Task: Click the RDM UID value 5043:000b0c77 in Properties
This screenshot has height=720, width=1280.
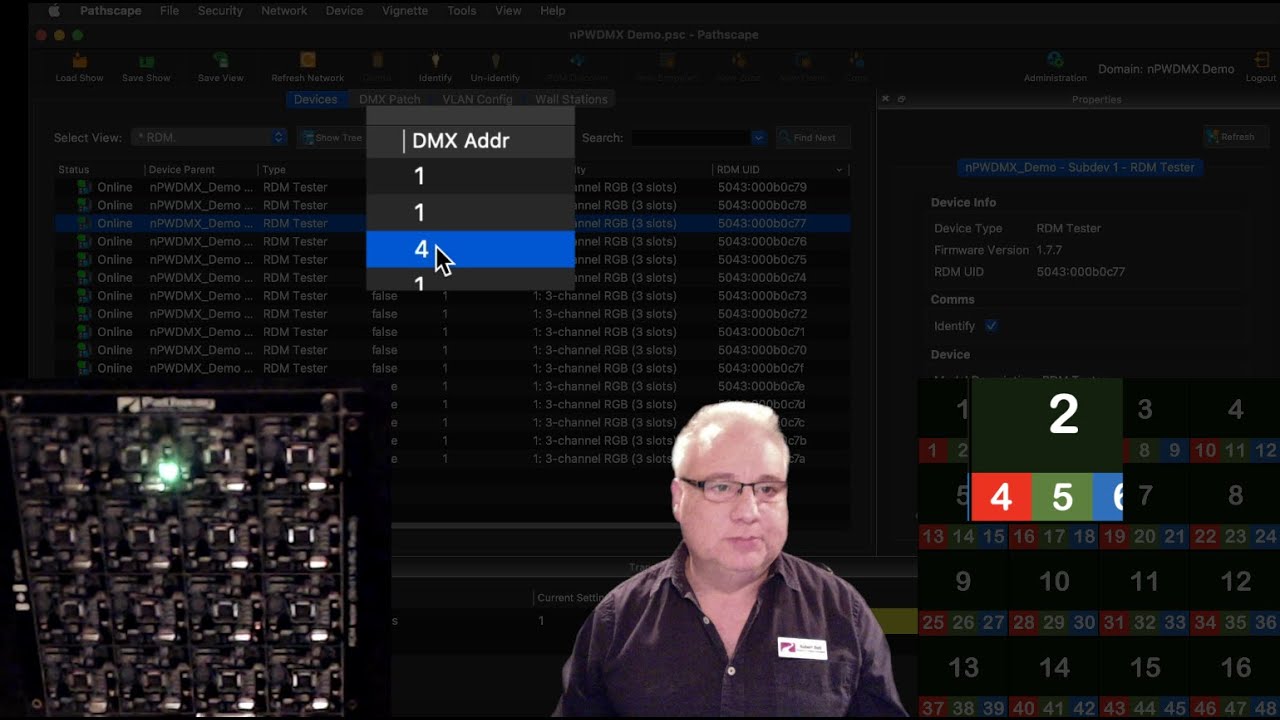Action: [1080, 272]
